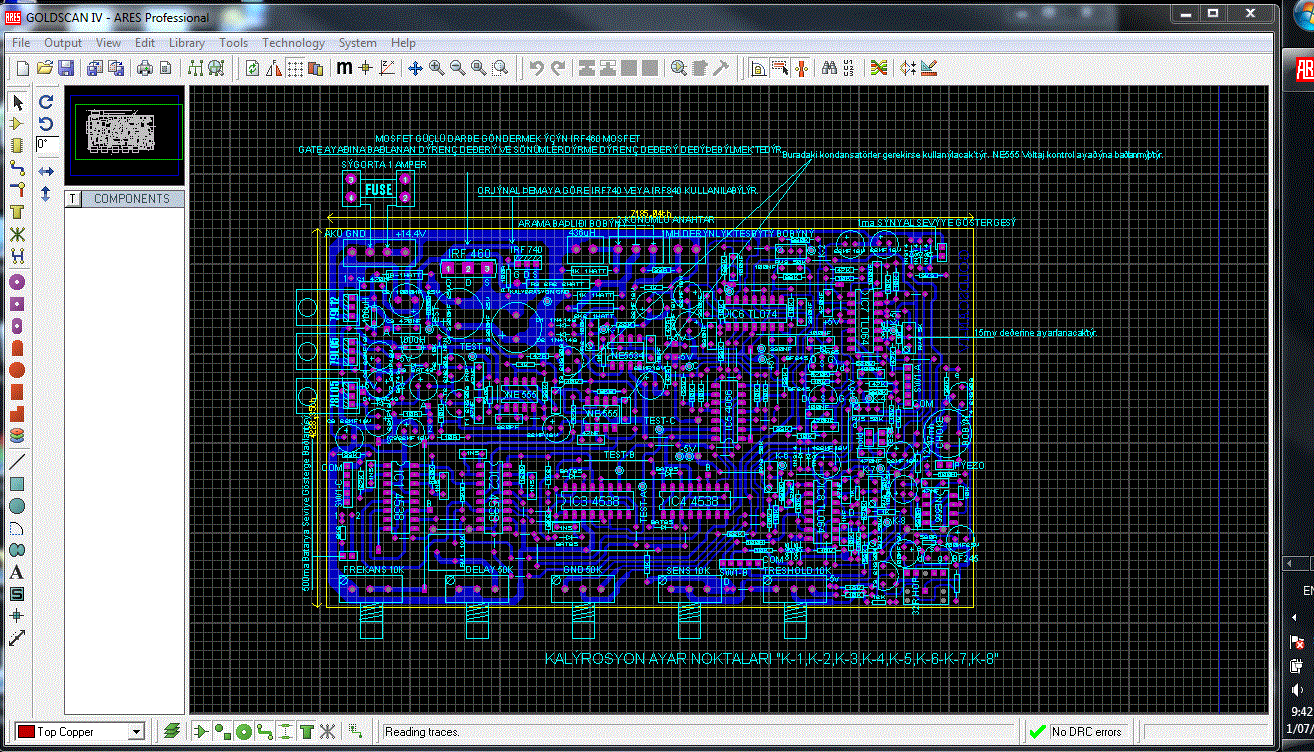Toggle metric units 'm' button
Image resolution: width=1314 pixels, height=752 pixels.
(344, 68)
